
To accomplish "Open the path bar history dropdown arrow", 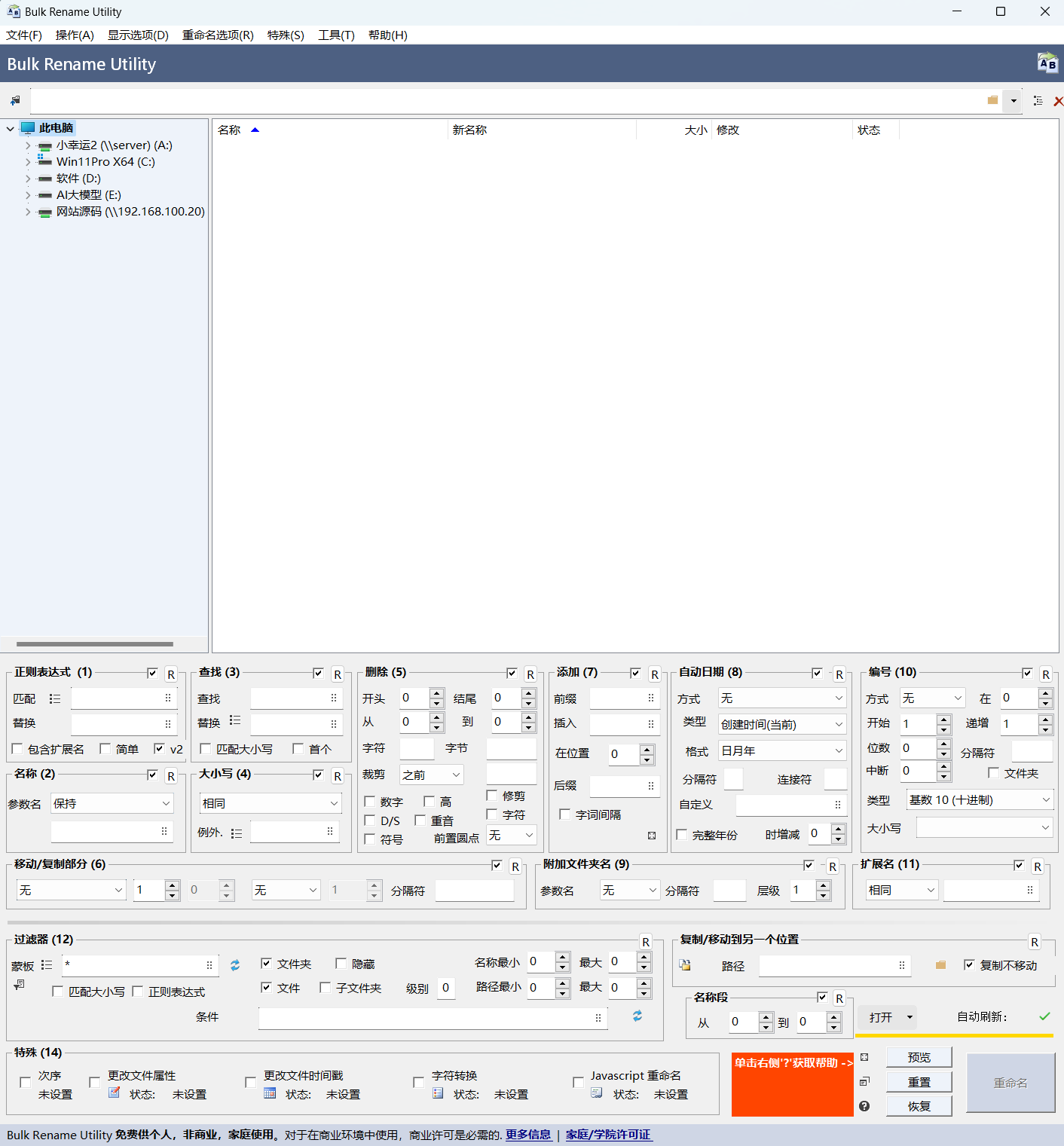I will tap(1014, 101).
